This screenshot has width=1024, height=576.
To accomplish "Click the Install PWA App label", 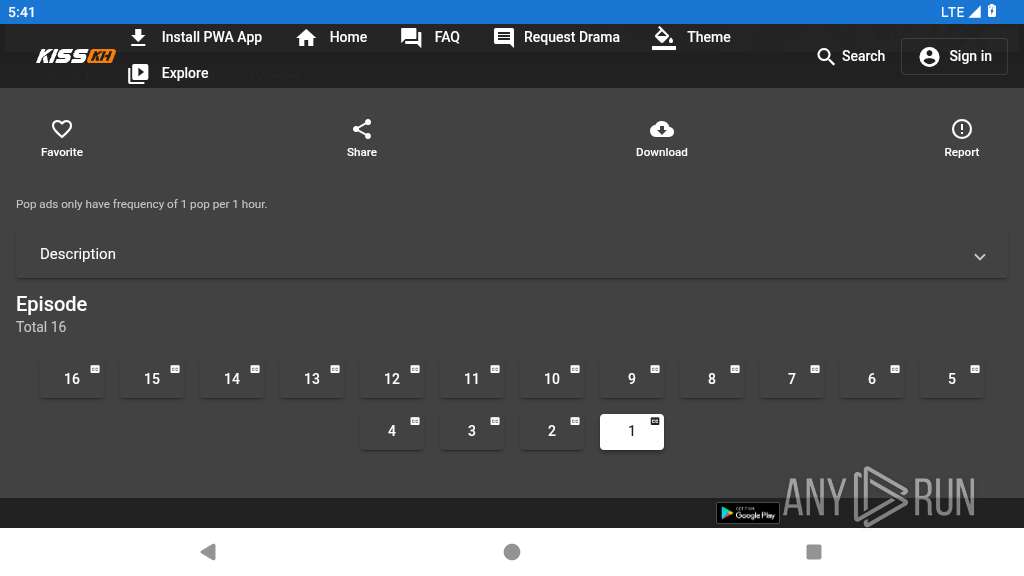I will point(212,37).
